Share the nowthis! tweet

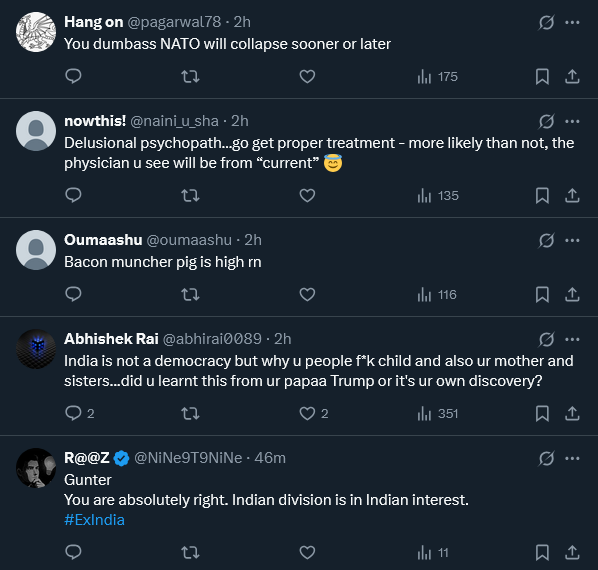point(572,195)
